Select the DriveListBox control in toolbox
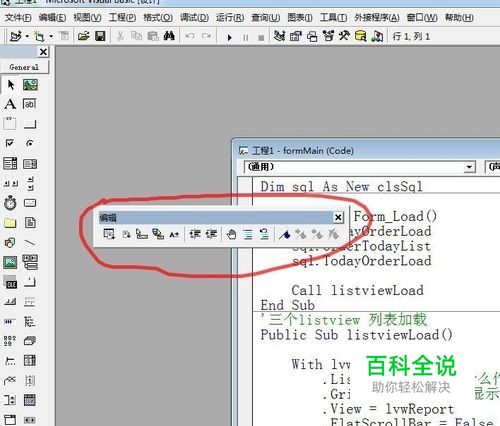This screenshot has width=500, height=426. (30, 203)
